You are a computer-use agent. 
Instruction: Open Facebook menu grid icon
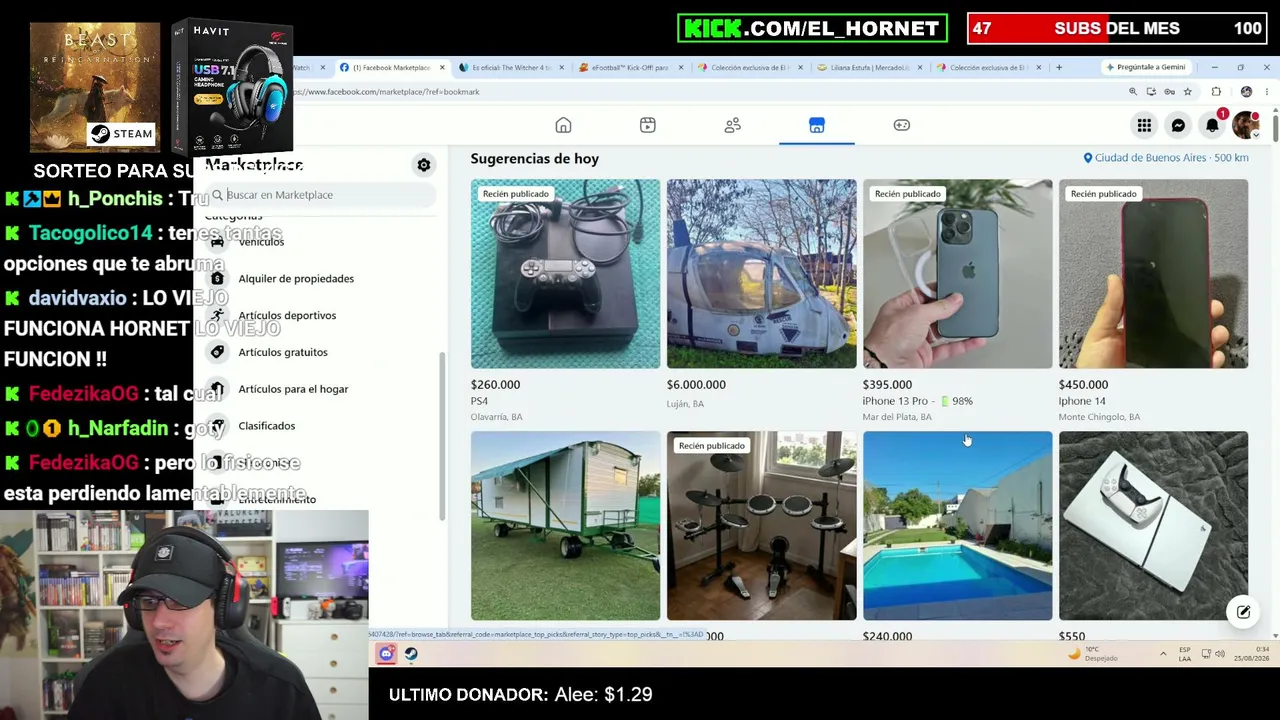pyautogui.click(x=1144, y=125)
